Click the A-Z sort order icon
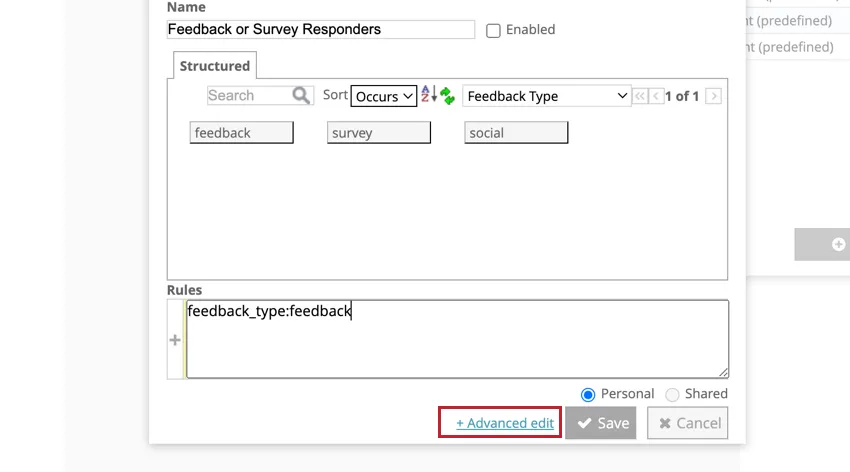Viewport: 850px width, 472px height. (428, 96)
